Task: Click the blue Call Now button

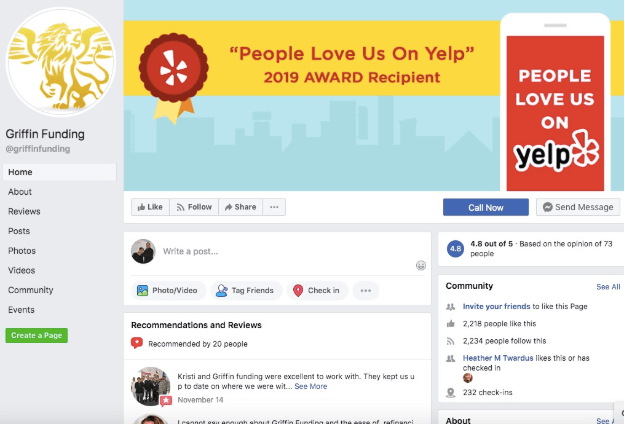Action: click(486, 207)
